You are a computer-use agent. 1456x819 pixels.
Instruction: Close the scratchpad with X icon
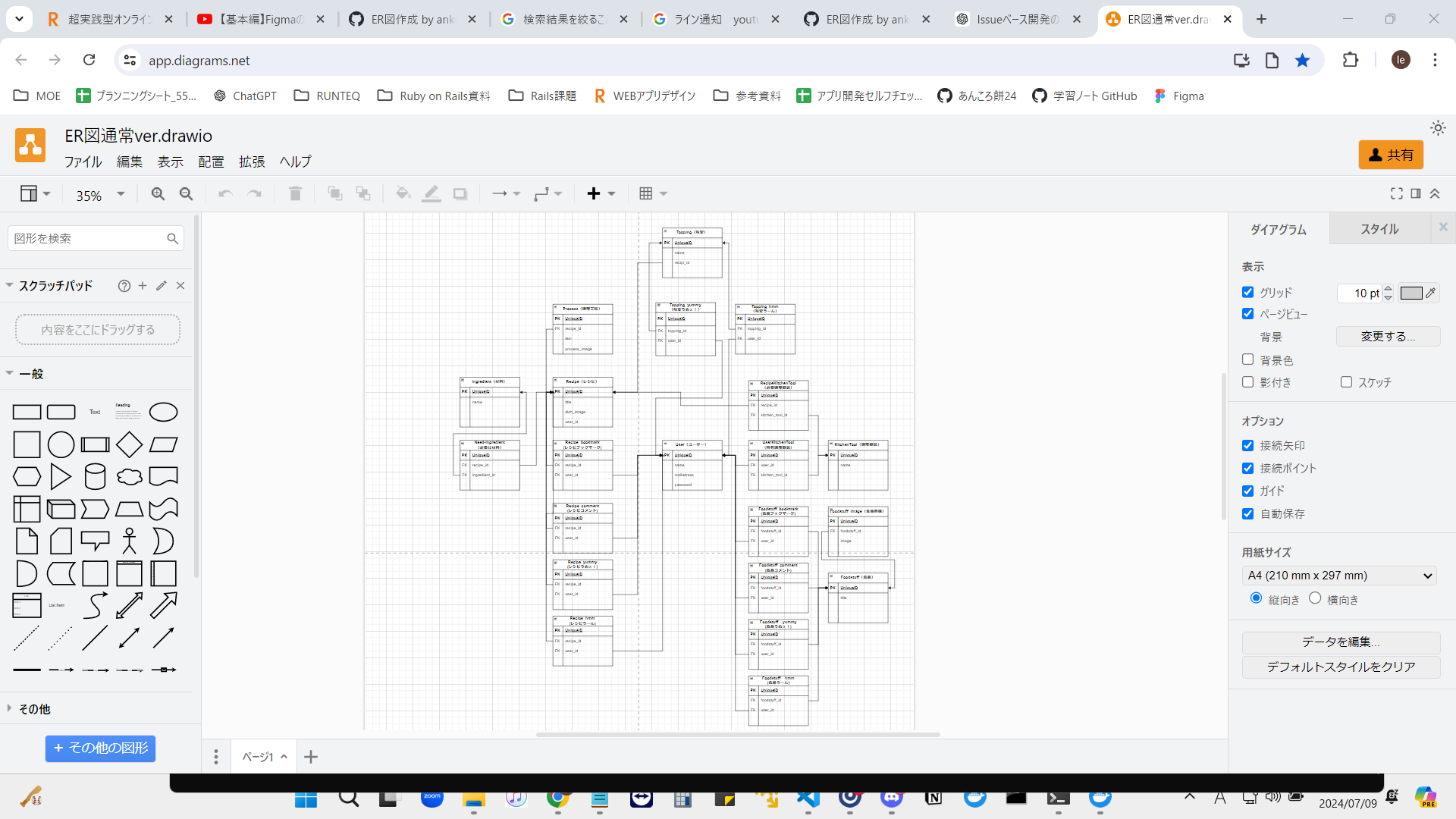pos(180,286)
